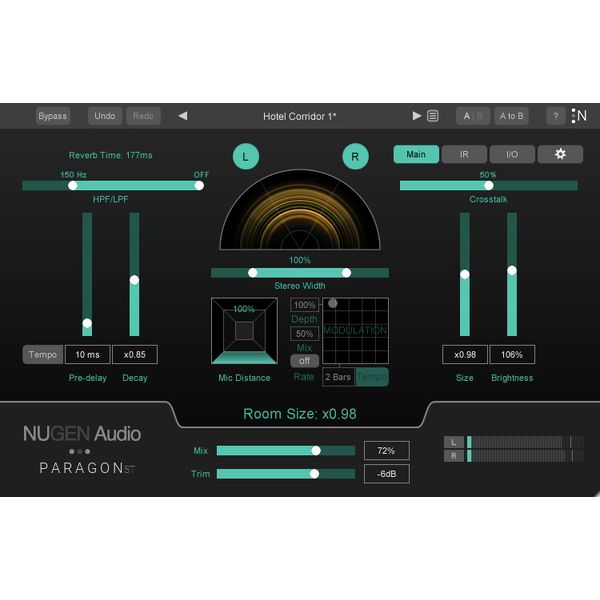Click the R channel circle
The width and height of the screenshot is (600, 600).
[x=355, y=157]
